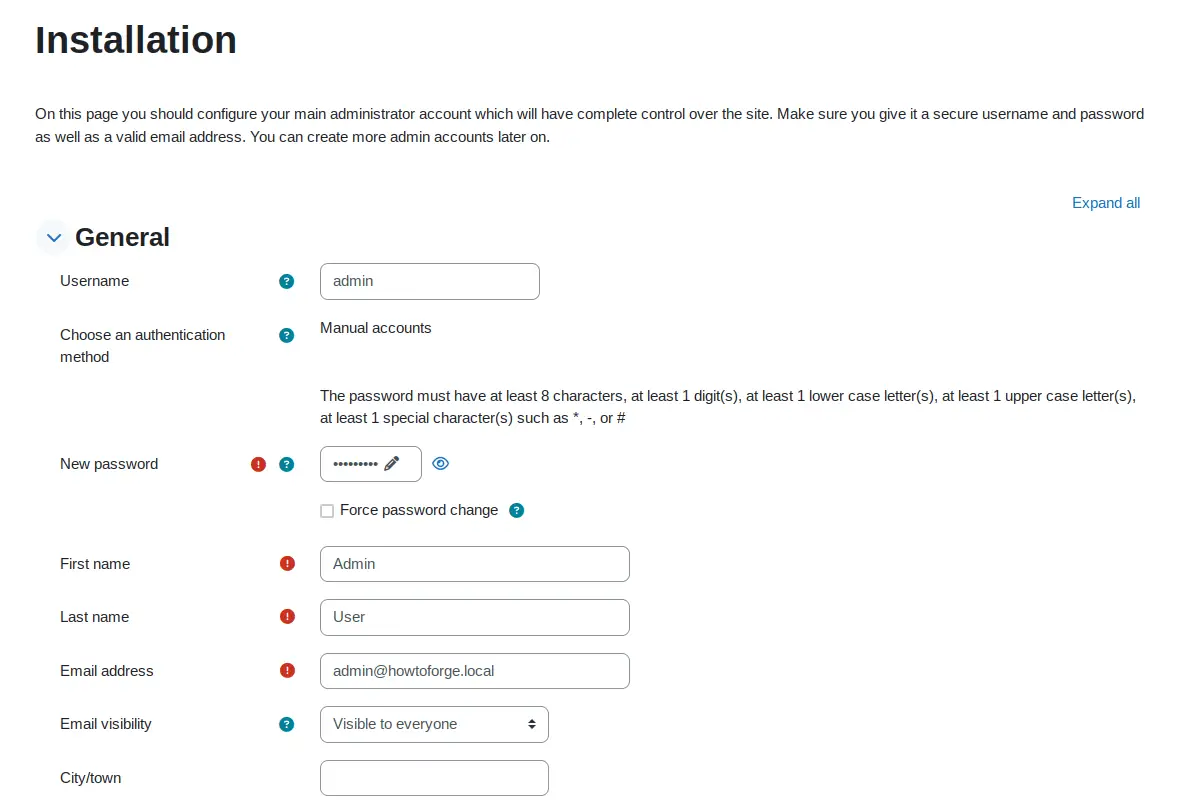The width and height of the screenshot is (1200, 810).
Task: Open help icon for Email visibility
Action: (287, 724)
